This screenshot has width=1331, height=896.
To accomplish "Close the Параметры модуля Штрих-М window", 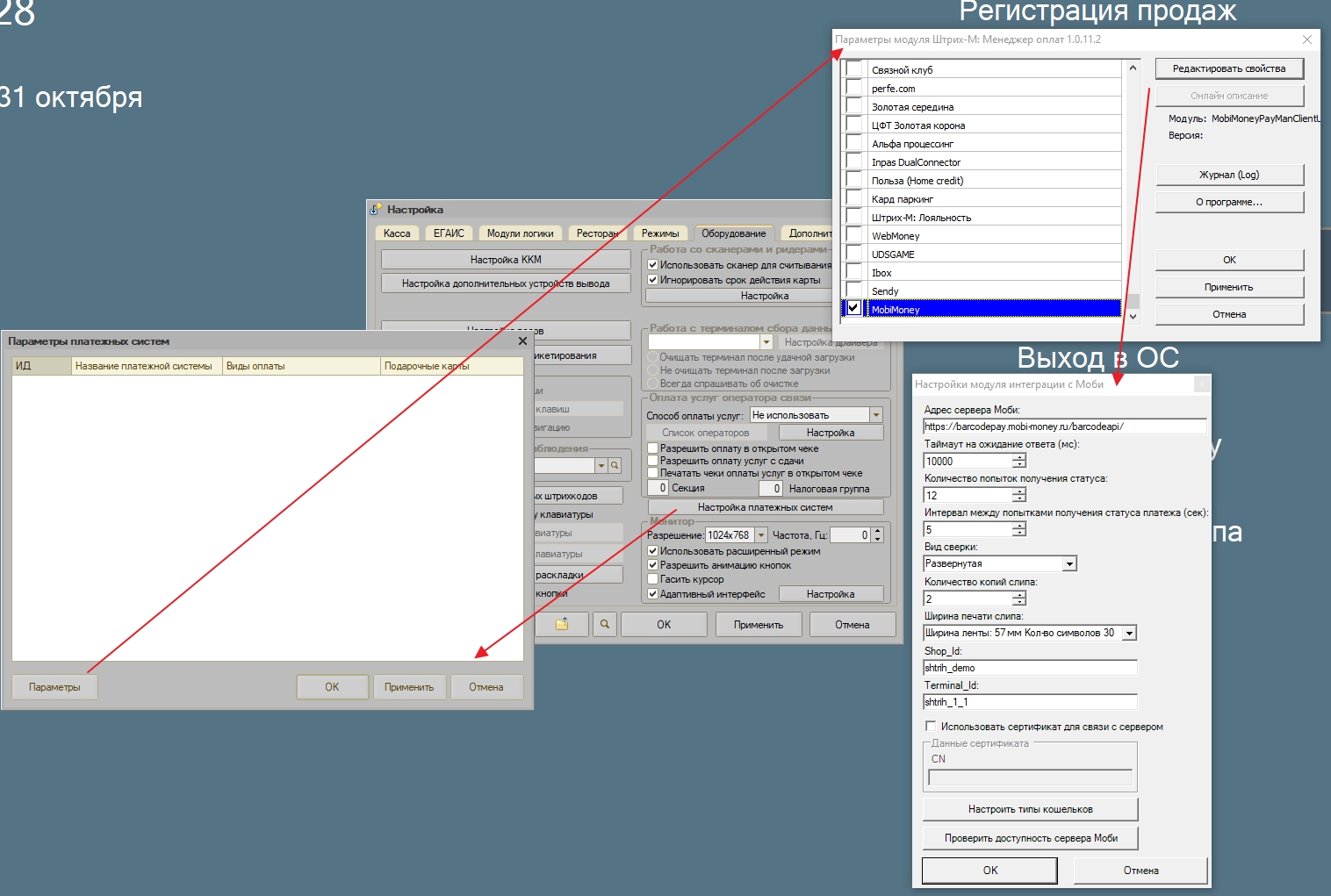I will 1306,39.
